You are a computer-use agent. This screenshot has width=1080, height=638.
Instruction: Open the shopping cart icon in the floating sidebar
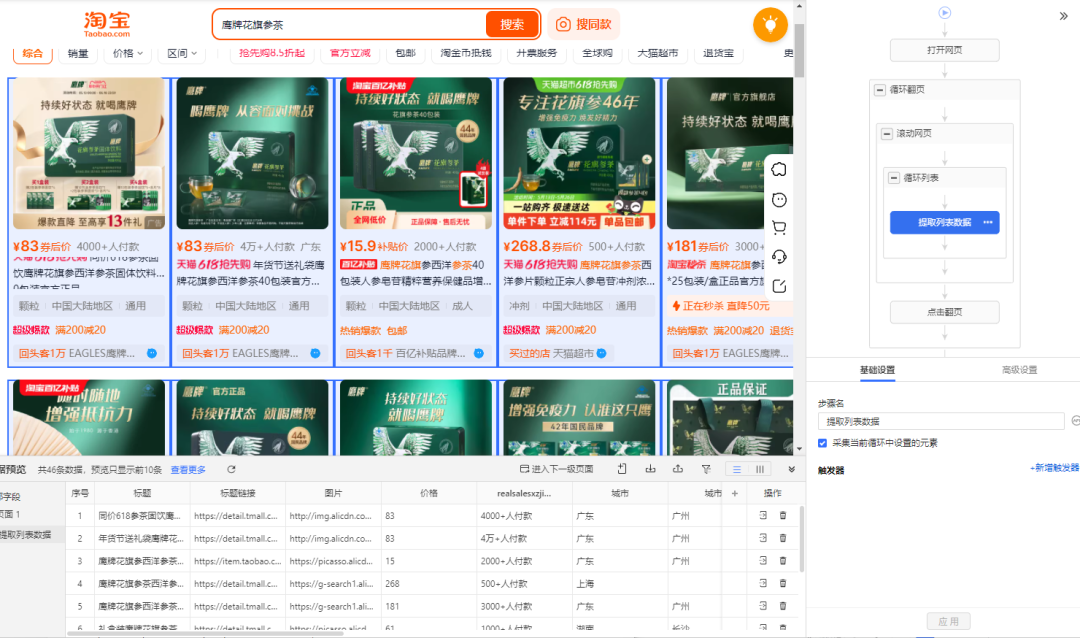(780, 228)
